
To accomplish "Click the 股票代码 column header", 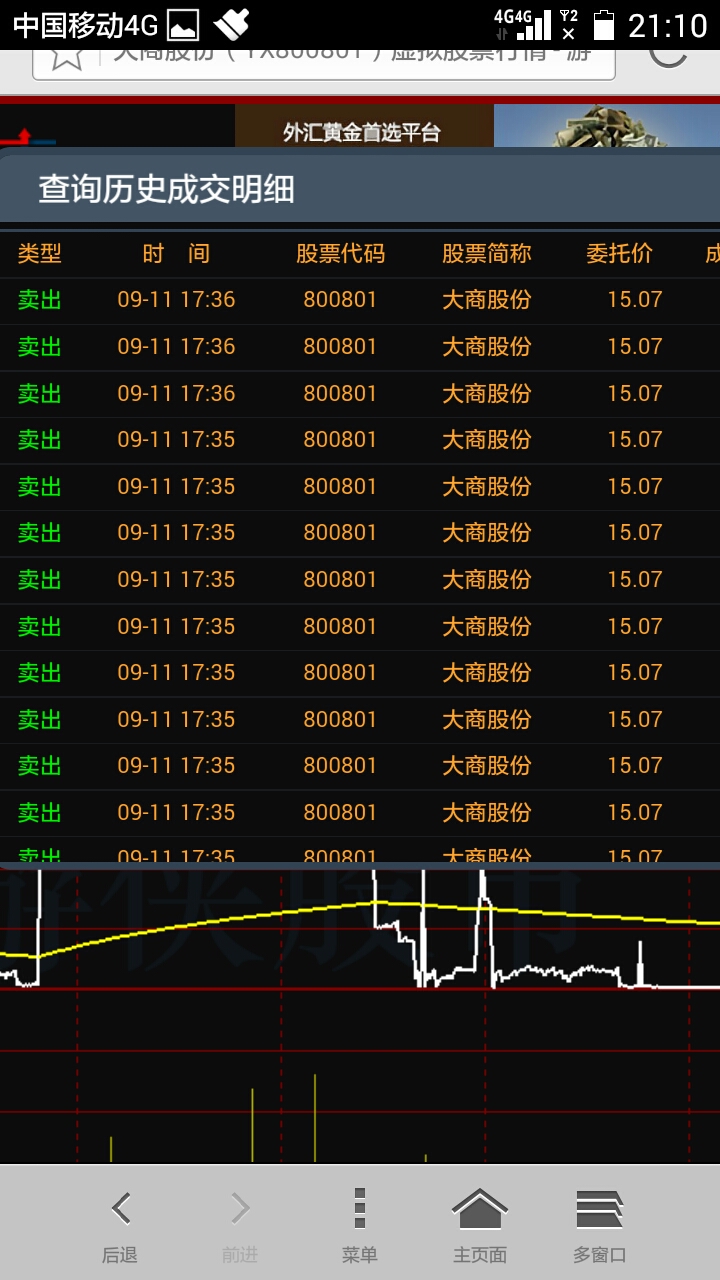I will coord(340,254).
